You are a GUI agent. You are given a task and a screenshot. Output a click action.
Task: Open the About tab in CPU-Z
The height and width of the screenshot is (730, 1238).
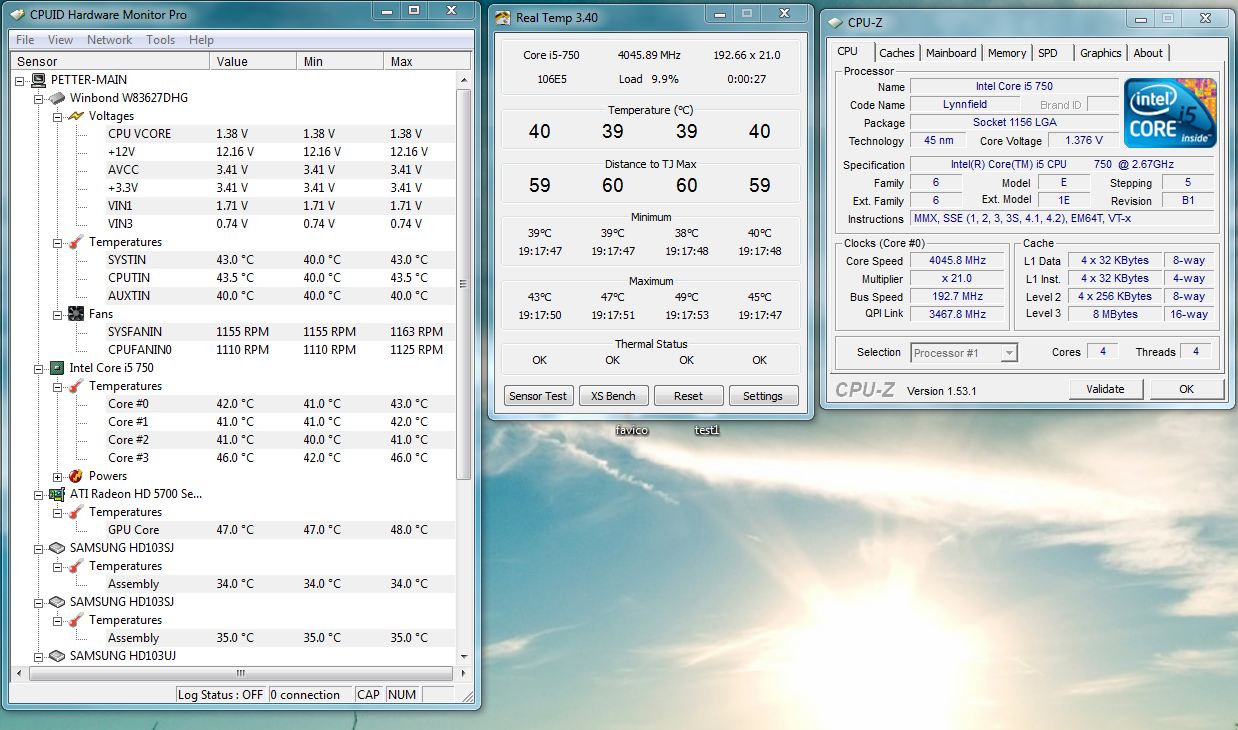click(1148, 53)
